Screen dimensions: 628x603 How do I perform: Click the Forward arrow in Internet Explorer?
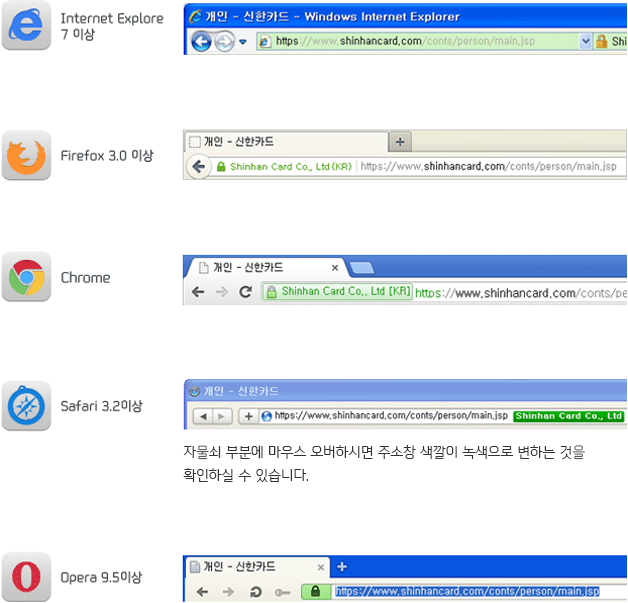tap(224, 41)
